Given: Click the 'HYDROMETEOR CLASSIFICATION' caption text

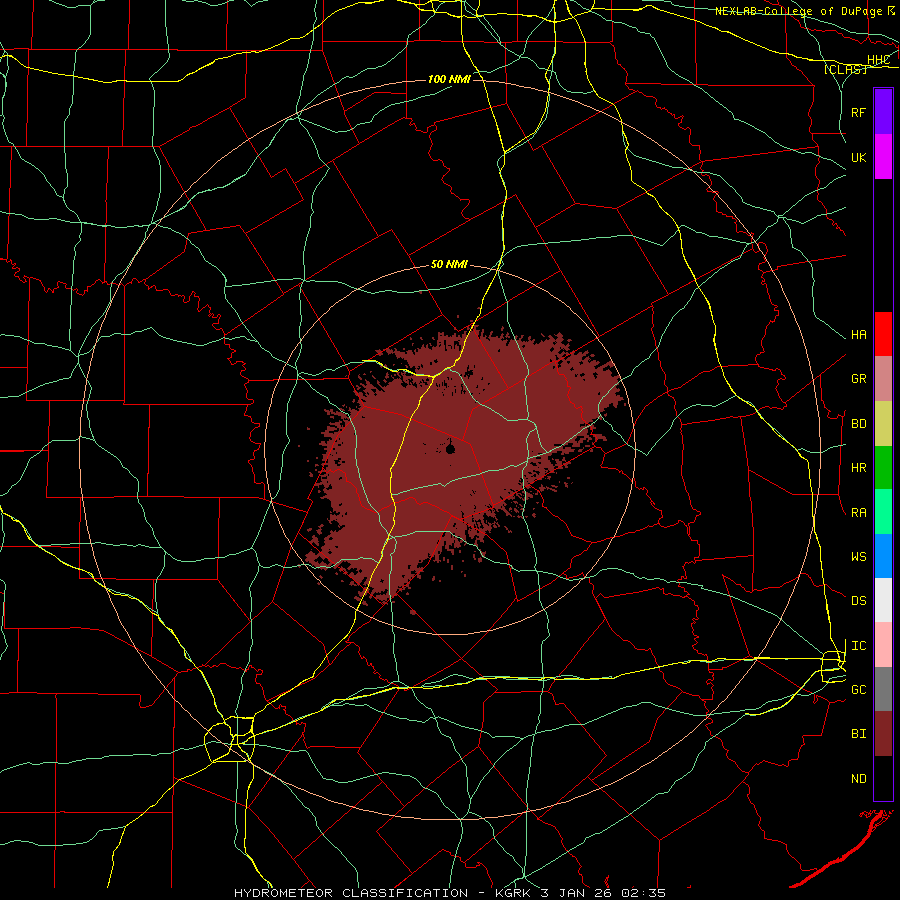Looking at the screenshot, I should click(351, 893).
